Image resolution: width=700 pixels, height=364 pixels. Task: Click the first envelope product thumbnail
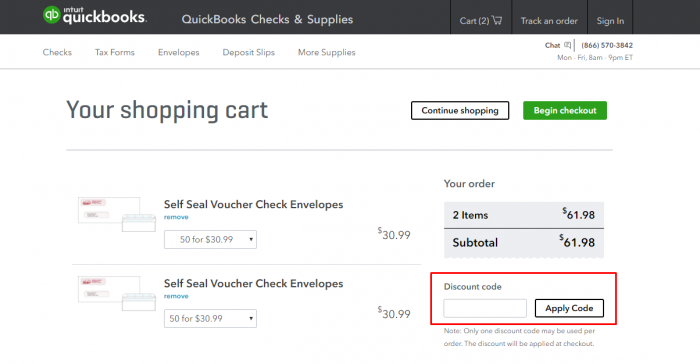tap(117, 214)
